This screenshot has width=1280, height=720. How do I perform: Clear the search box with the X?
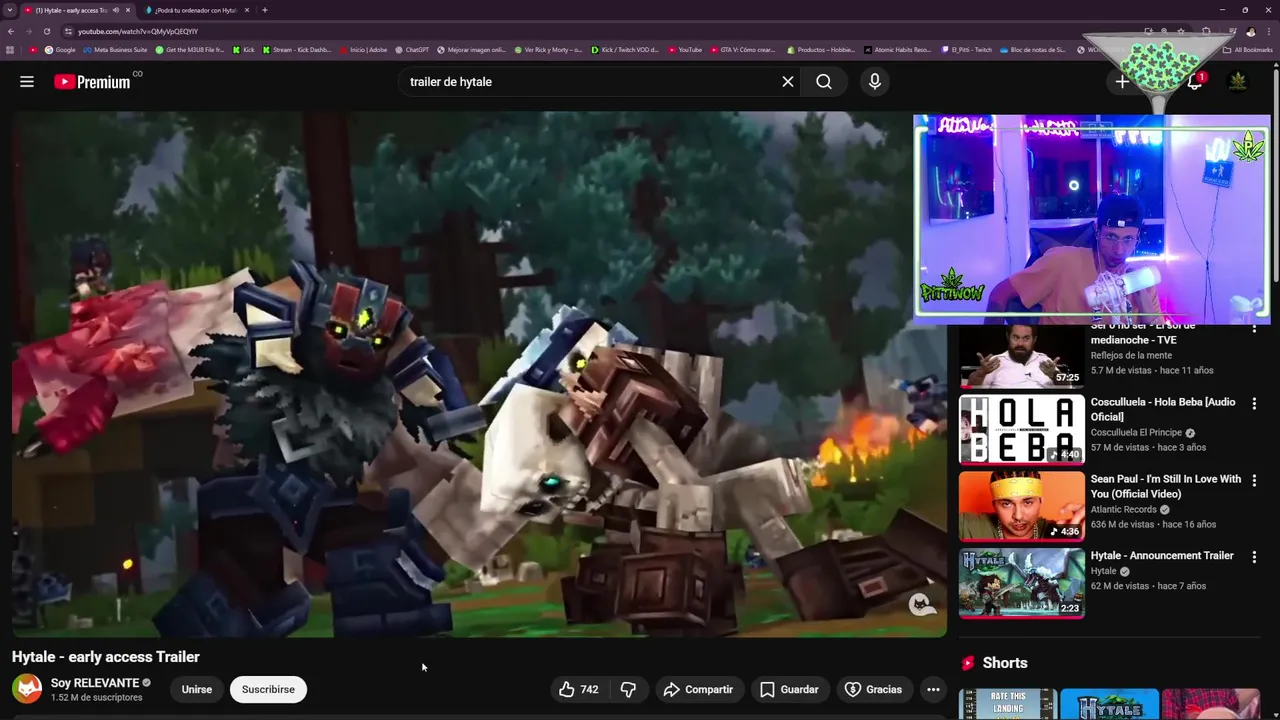click(x=788, y=82)
